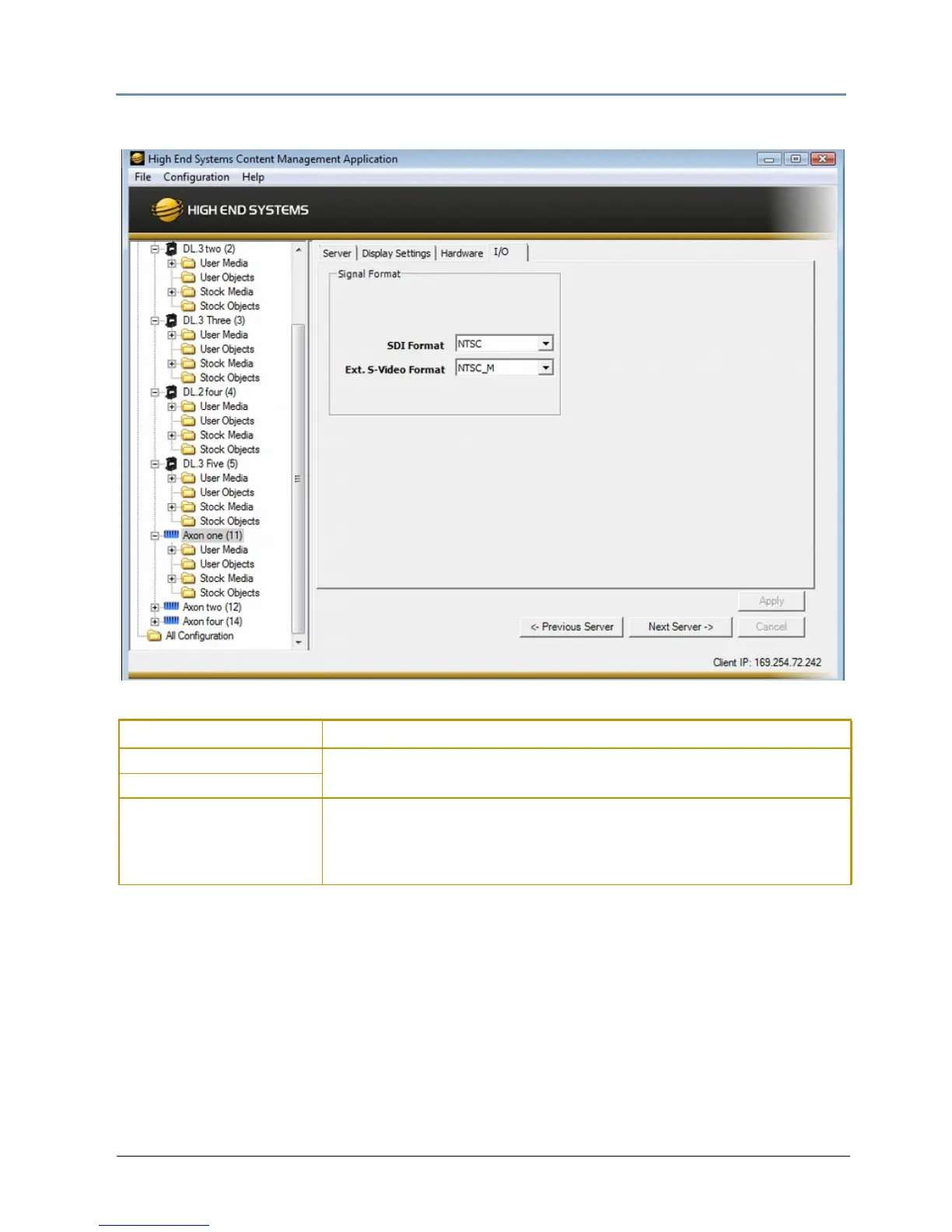The height and width of the screenshot is (1232, 952).
Task: Click User Objects folder icon under DL.3 Three
Action: pyautogui.click(x=188, y=349)
